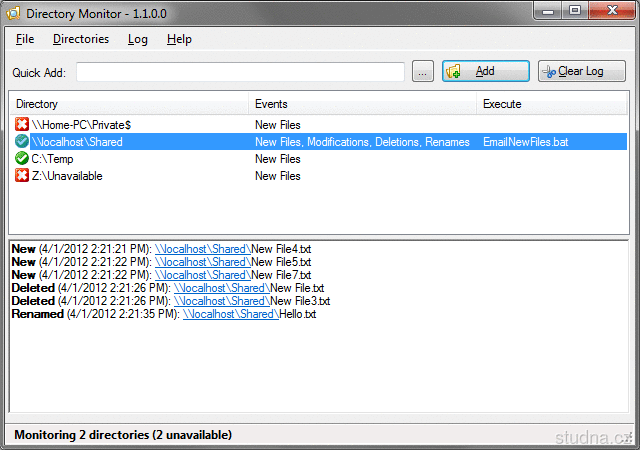Select the \\localhost\Shared directory row
The height and width of the screenshot is (450, 640).
[318, 142]
